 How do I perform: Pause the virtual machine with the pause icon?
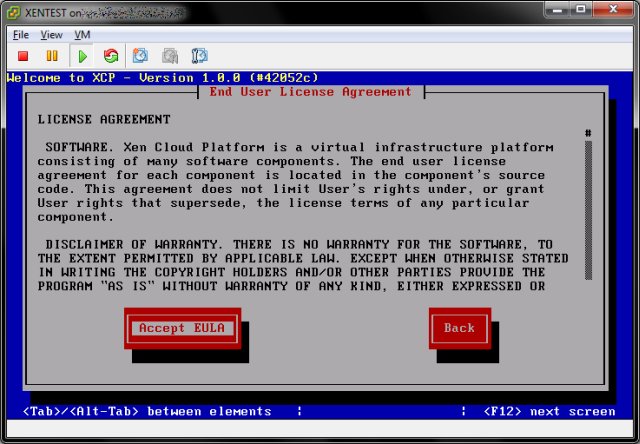point(52,56)
